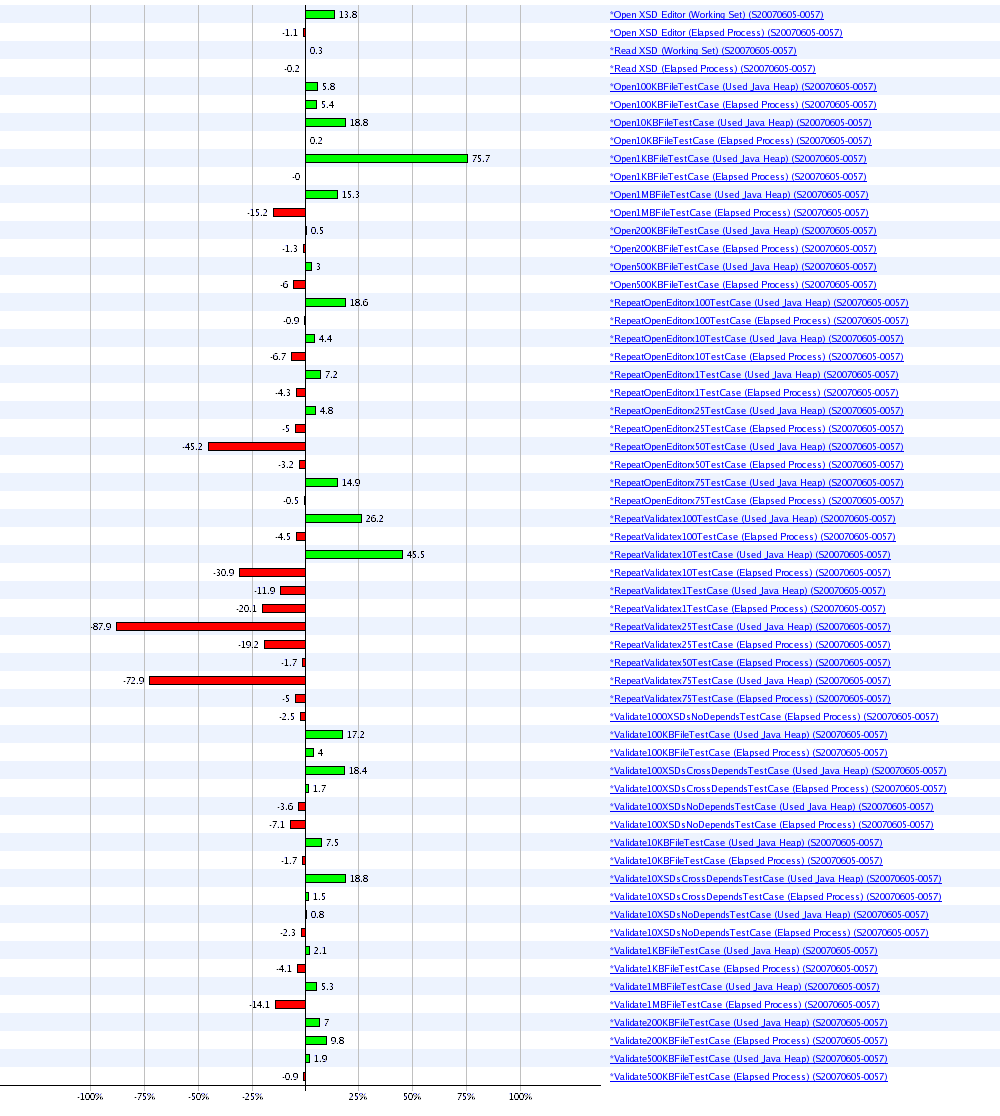The image size is (1000, 1116).
Task: Click the 'Read XSD (Elapsed Process)' link
Action: click(x=712, y=69)
